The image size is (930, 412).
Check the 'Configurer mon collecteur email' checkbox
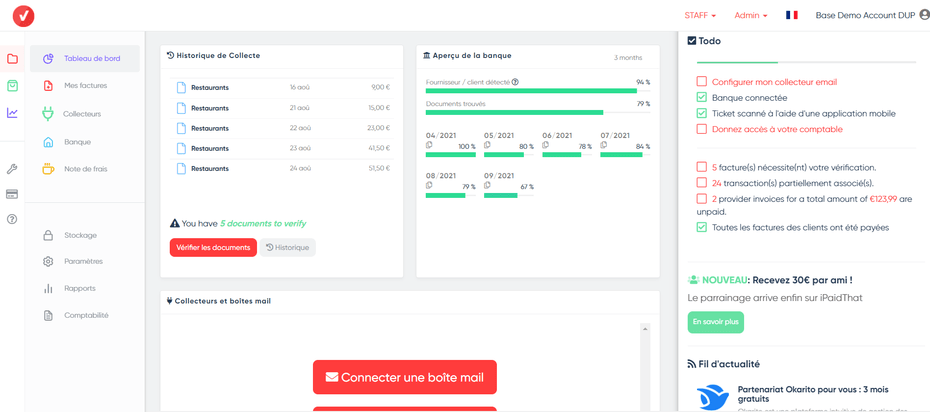point(701,82)
